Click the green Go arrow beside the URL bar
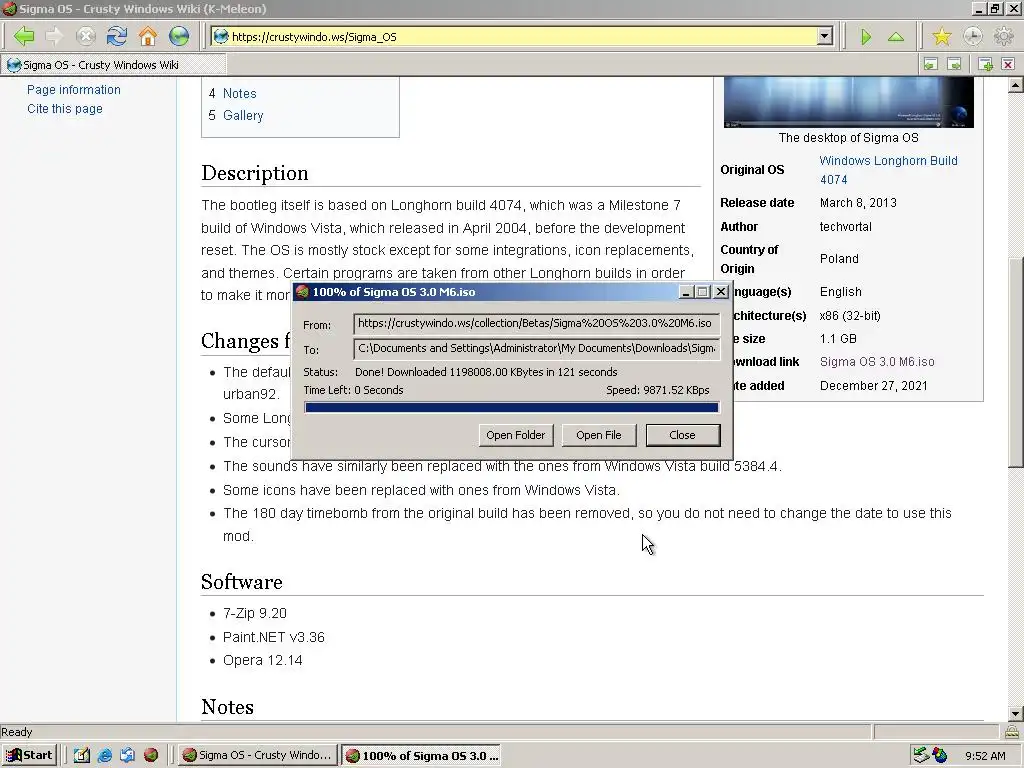The image size is (1024, 768). pos(866,37)
